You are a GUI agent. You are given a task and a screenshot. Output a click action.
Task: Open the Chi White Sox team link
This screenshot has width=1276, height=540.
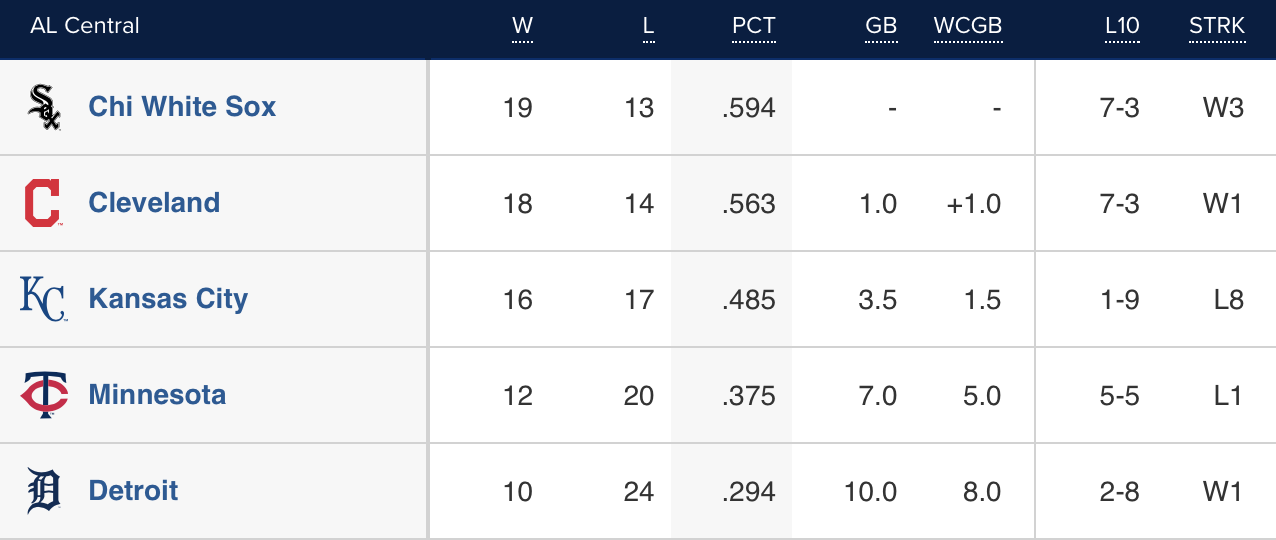(x=182, y=107)
